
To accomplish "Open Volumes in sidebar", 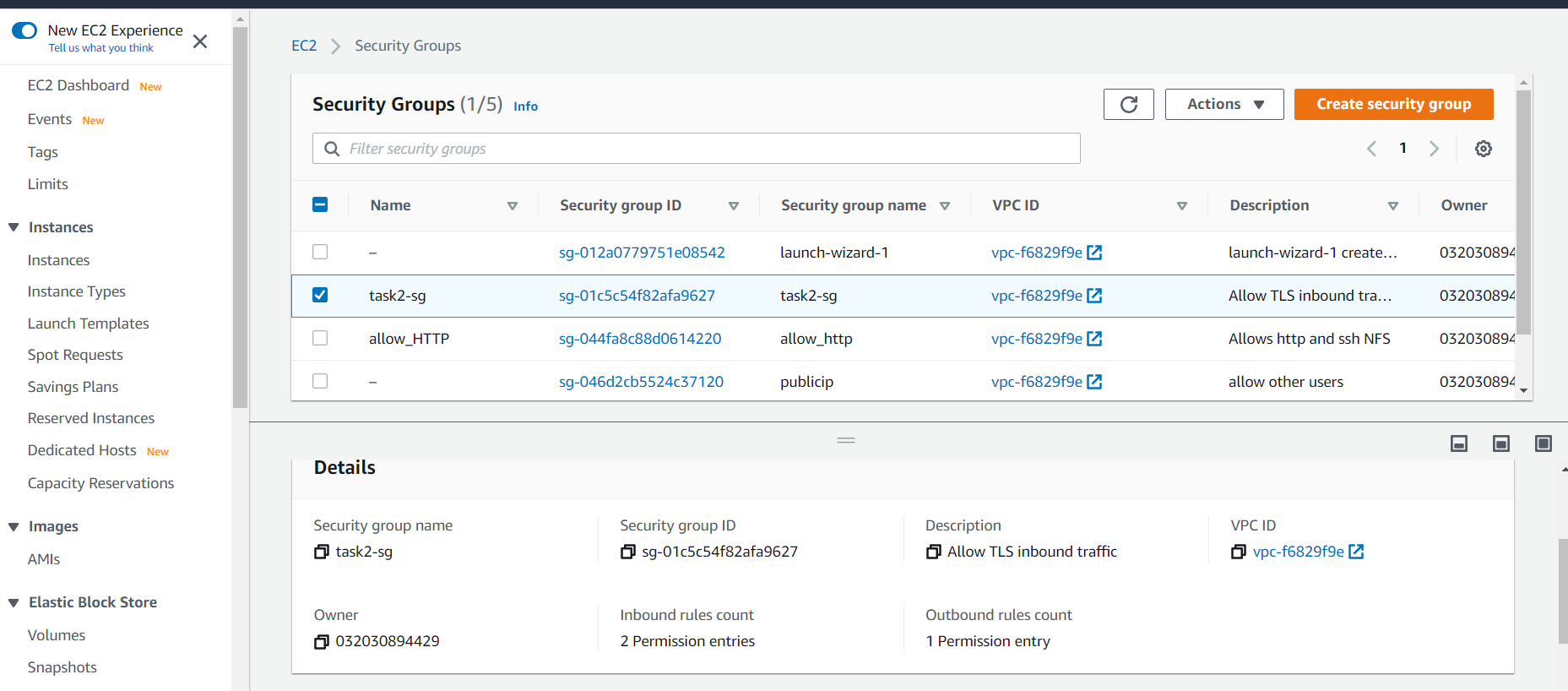I will 57,635.
